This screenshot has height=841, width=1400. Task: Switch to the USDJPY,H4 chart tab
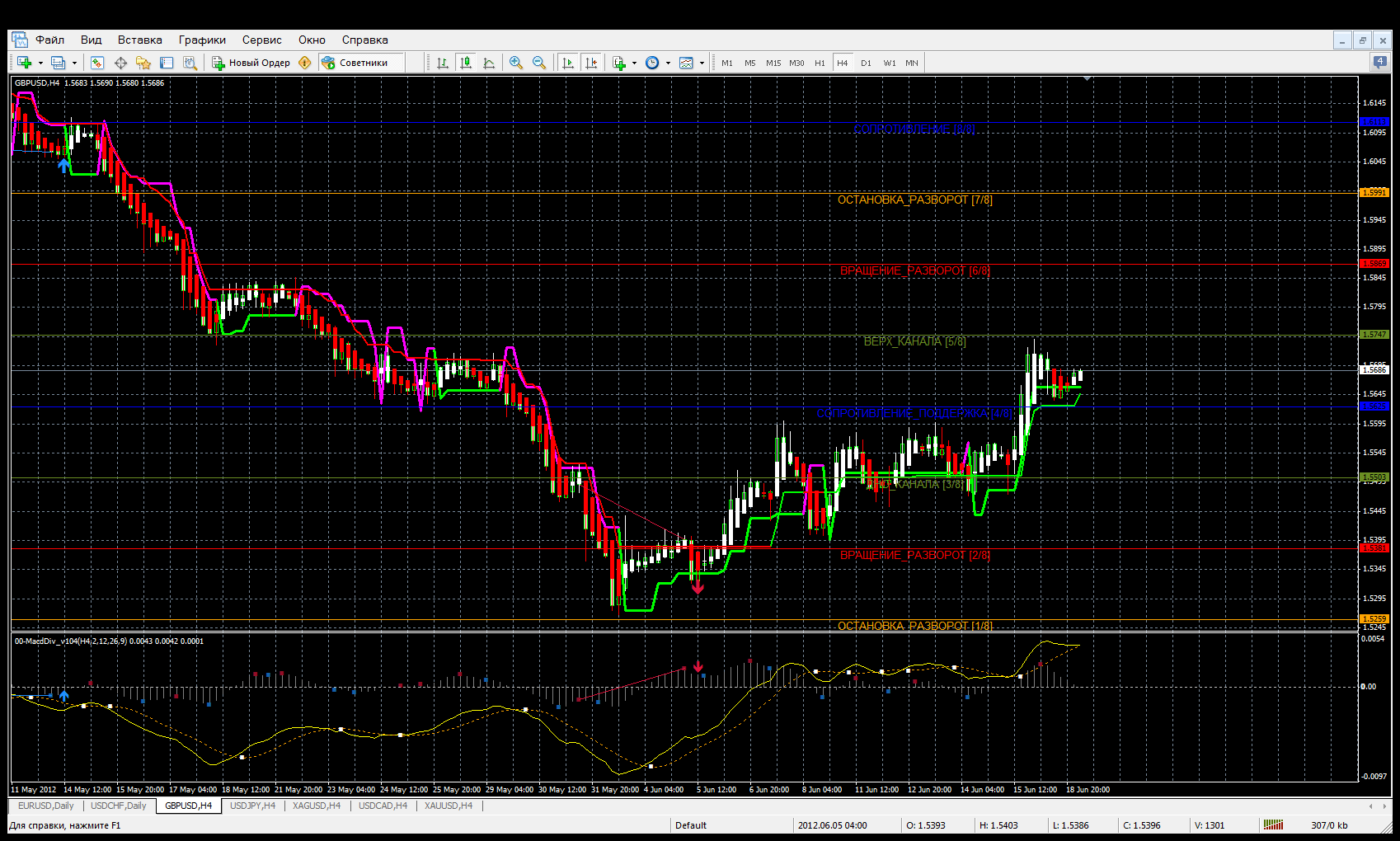[x=252, y=806]
